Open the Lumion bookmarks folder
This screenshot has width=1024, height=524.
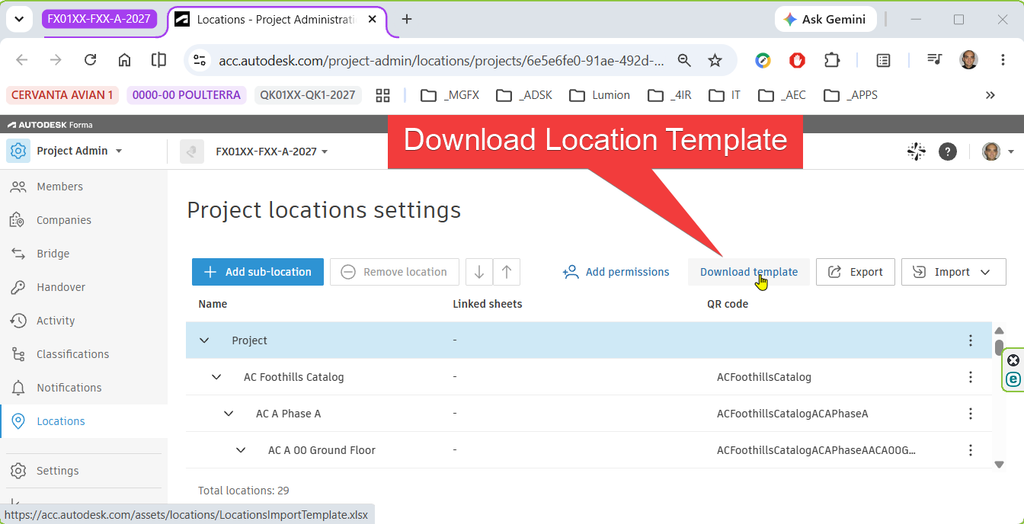pyautogui.click(x=600, y=95)
